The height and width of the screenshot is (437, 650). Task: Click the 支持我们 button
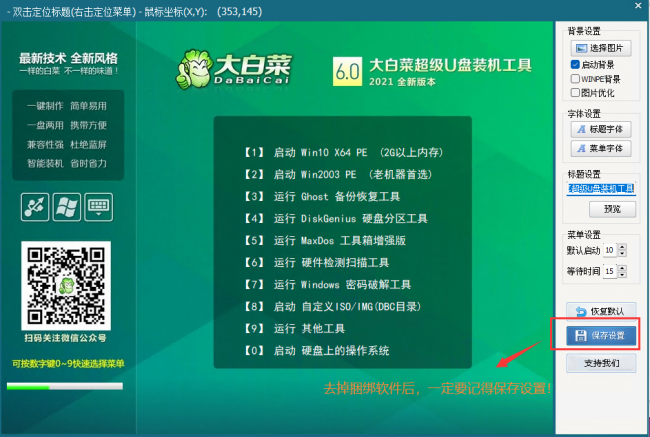pos(601,363)
